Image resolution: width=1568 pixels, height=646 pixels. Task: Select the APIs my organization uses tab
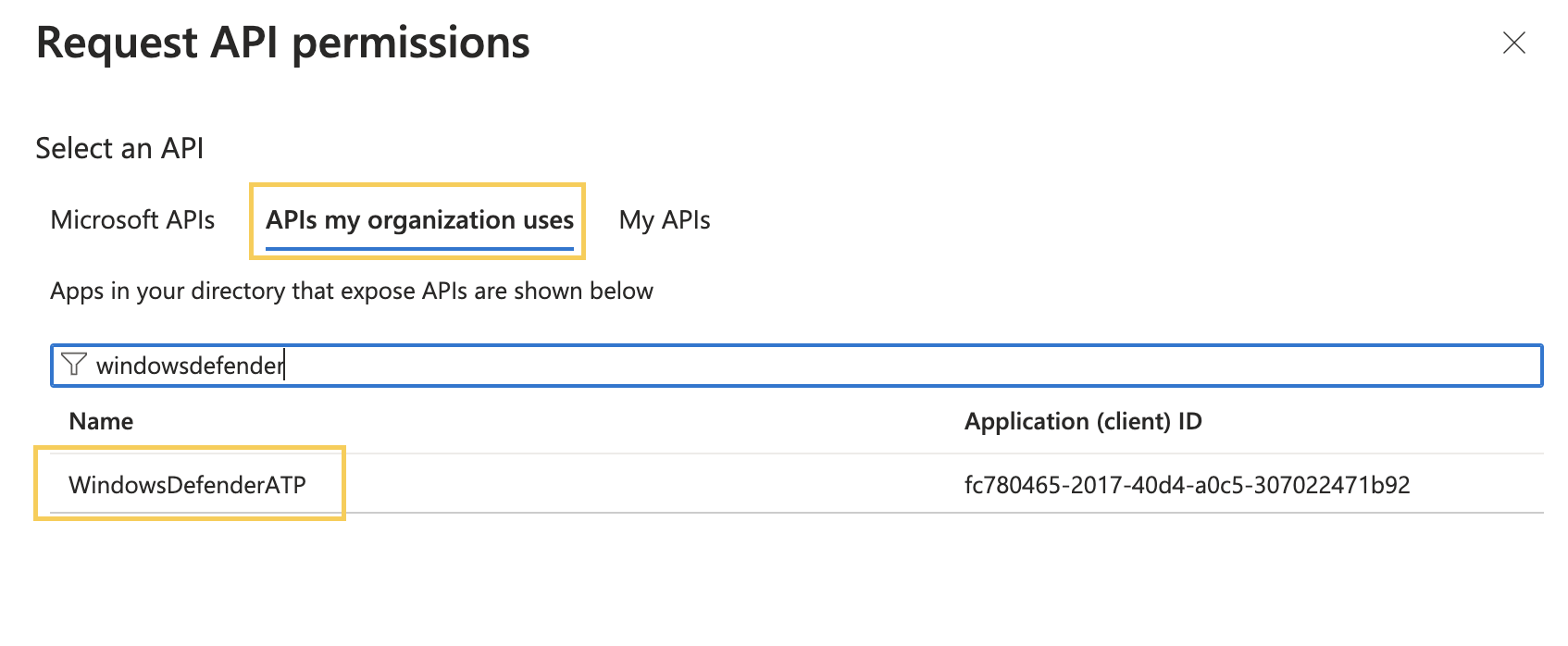[x=420, y=220]
